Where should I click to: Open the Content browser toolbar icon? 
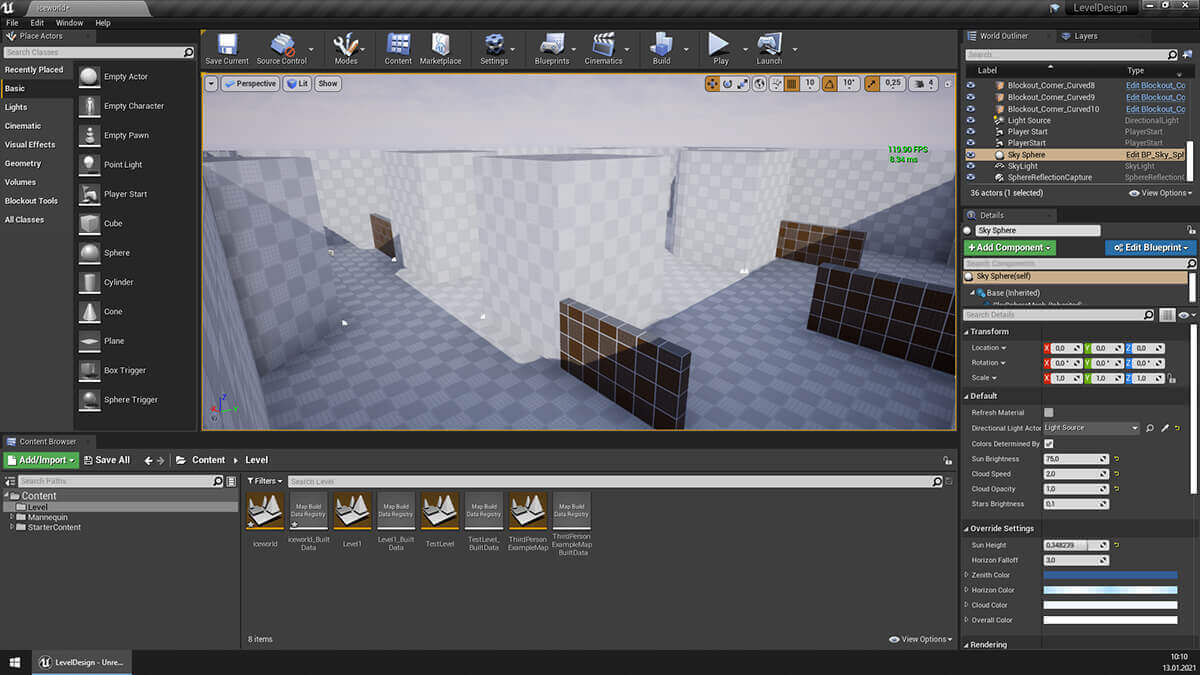[398, 46]
